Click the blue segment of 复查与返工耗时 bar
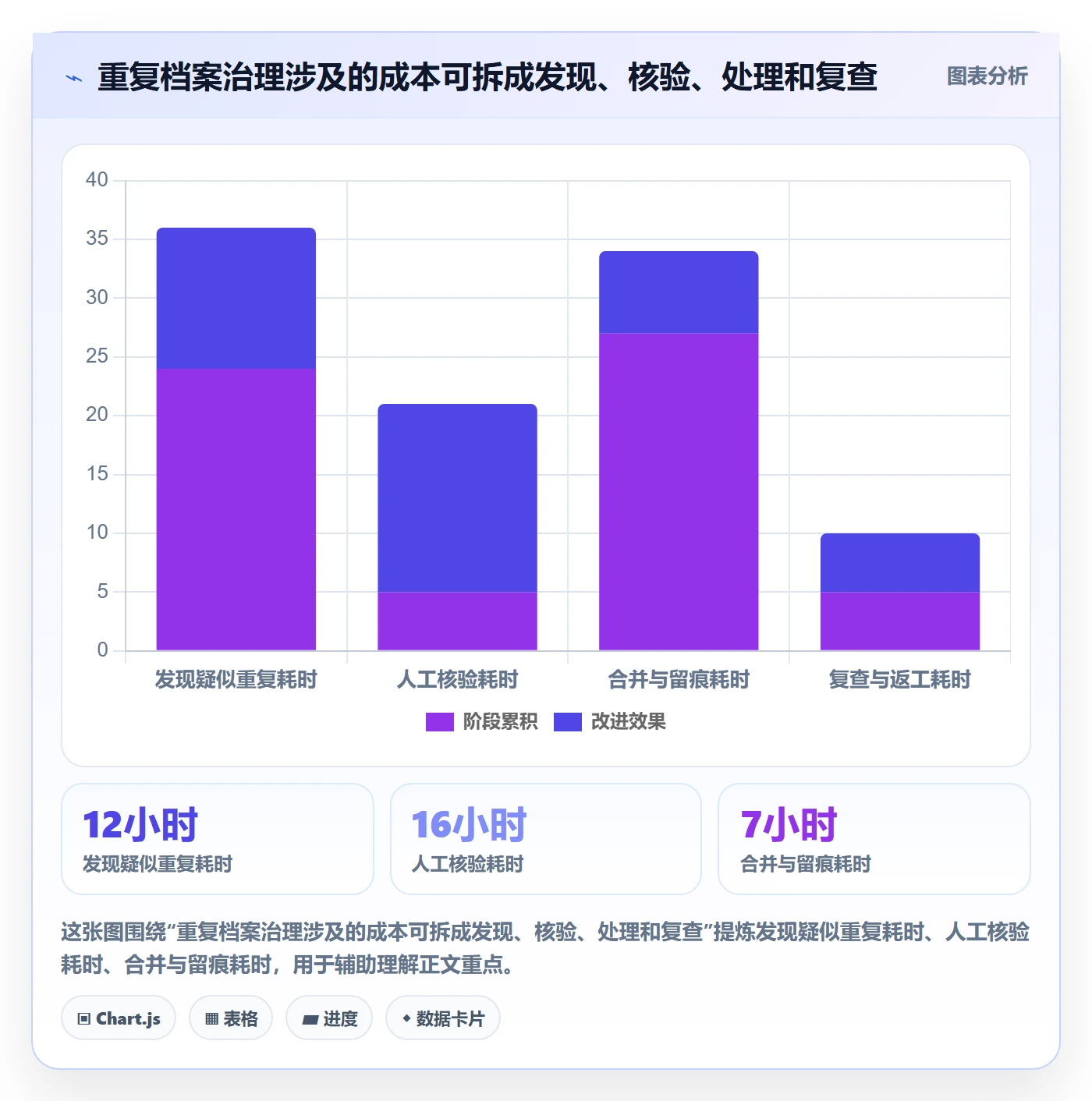The image size is (1092, 1101). pos(900,562)
